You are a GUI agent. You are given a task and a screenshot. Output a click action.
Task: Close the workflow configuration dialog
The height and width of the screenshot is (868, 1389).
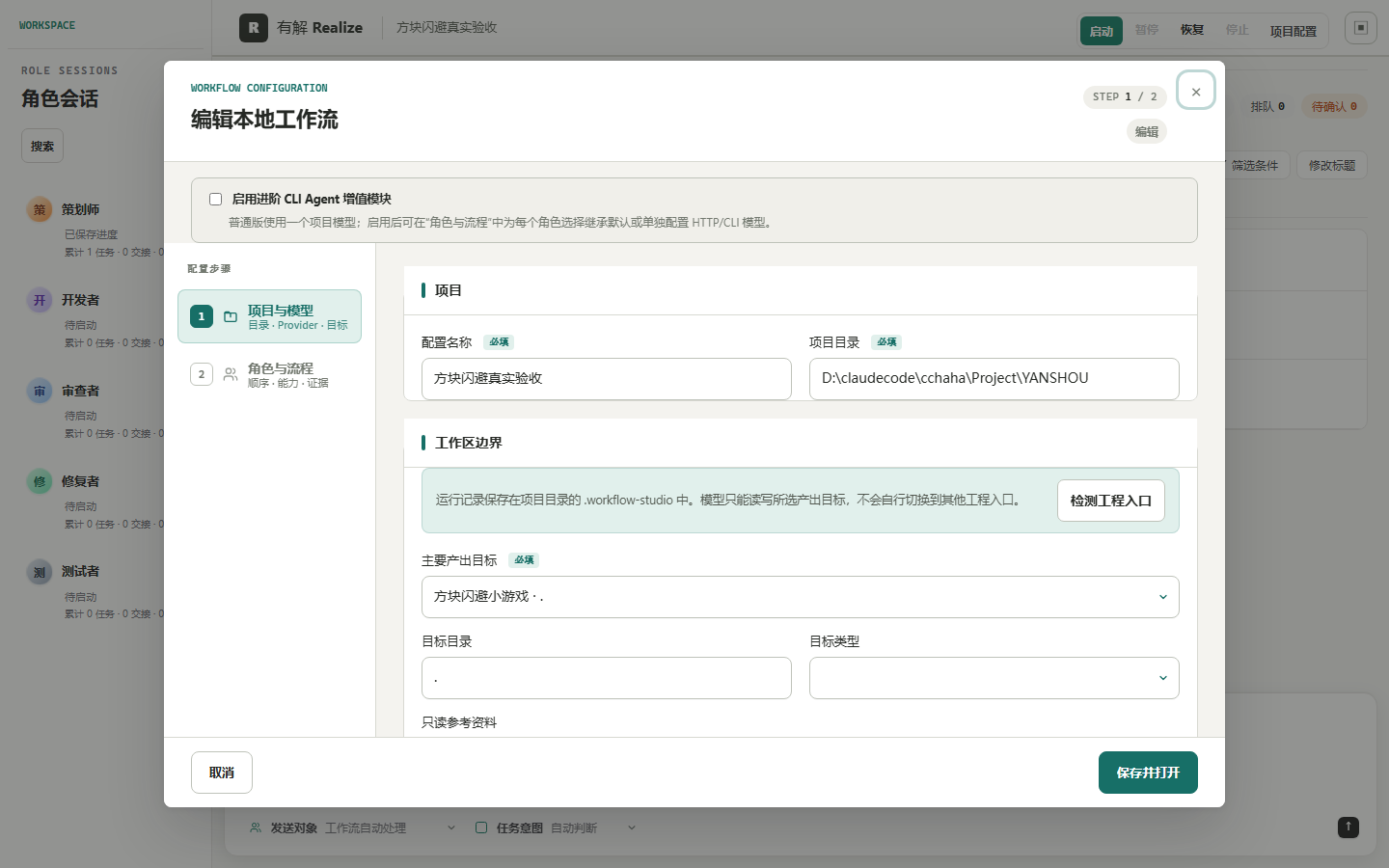click(x=1196, y=91)
